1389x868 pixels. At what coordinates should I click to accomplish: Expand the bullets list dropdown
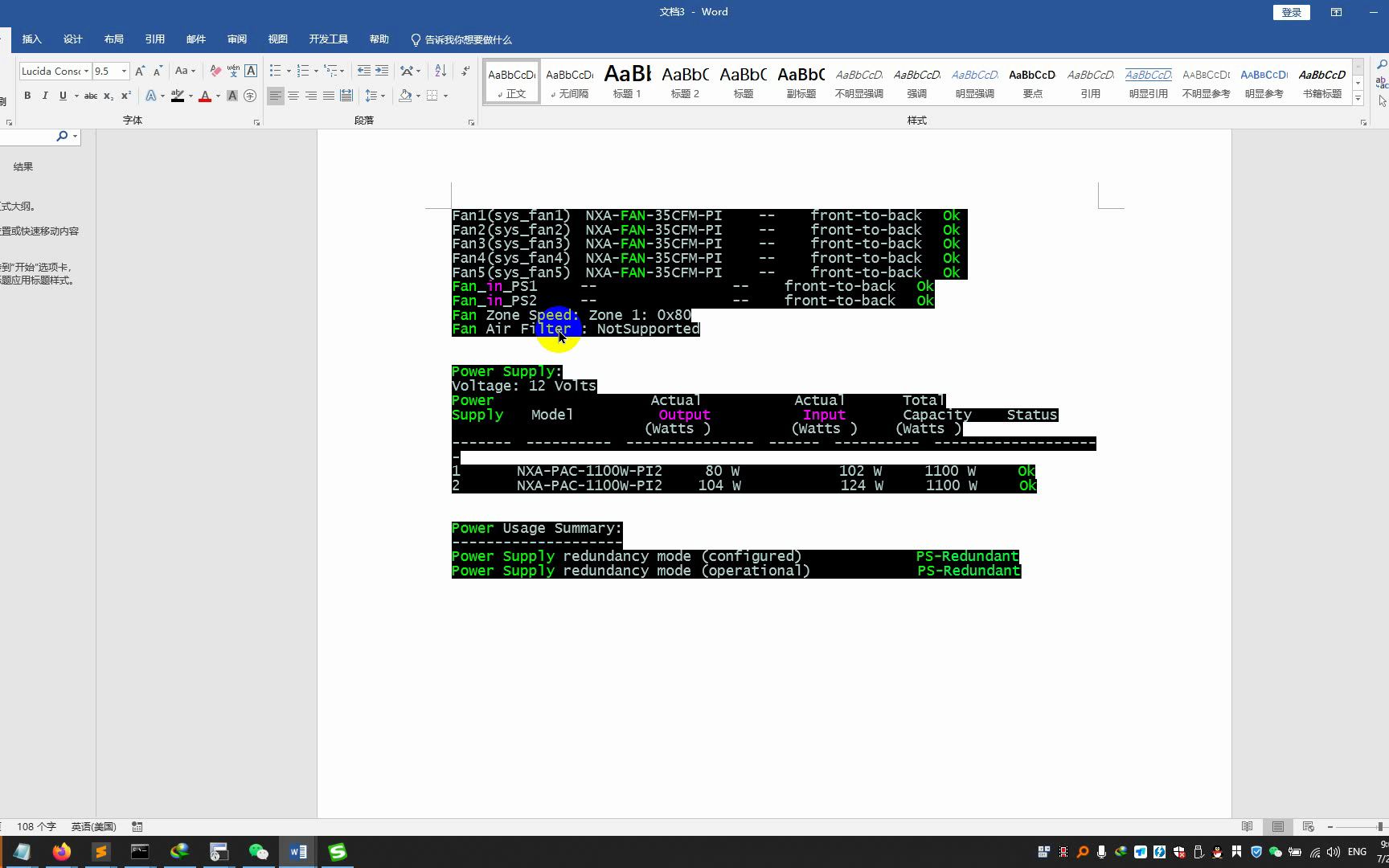click(x=289, y=71)
